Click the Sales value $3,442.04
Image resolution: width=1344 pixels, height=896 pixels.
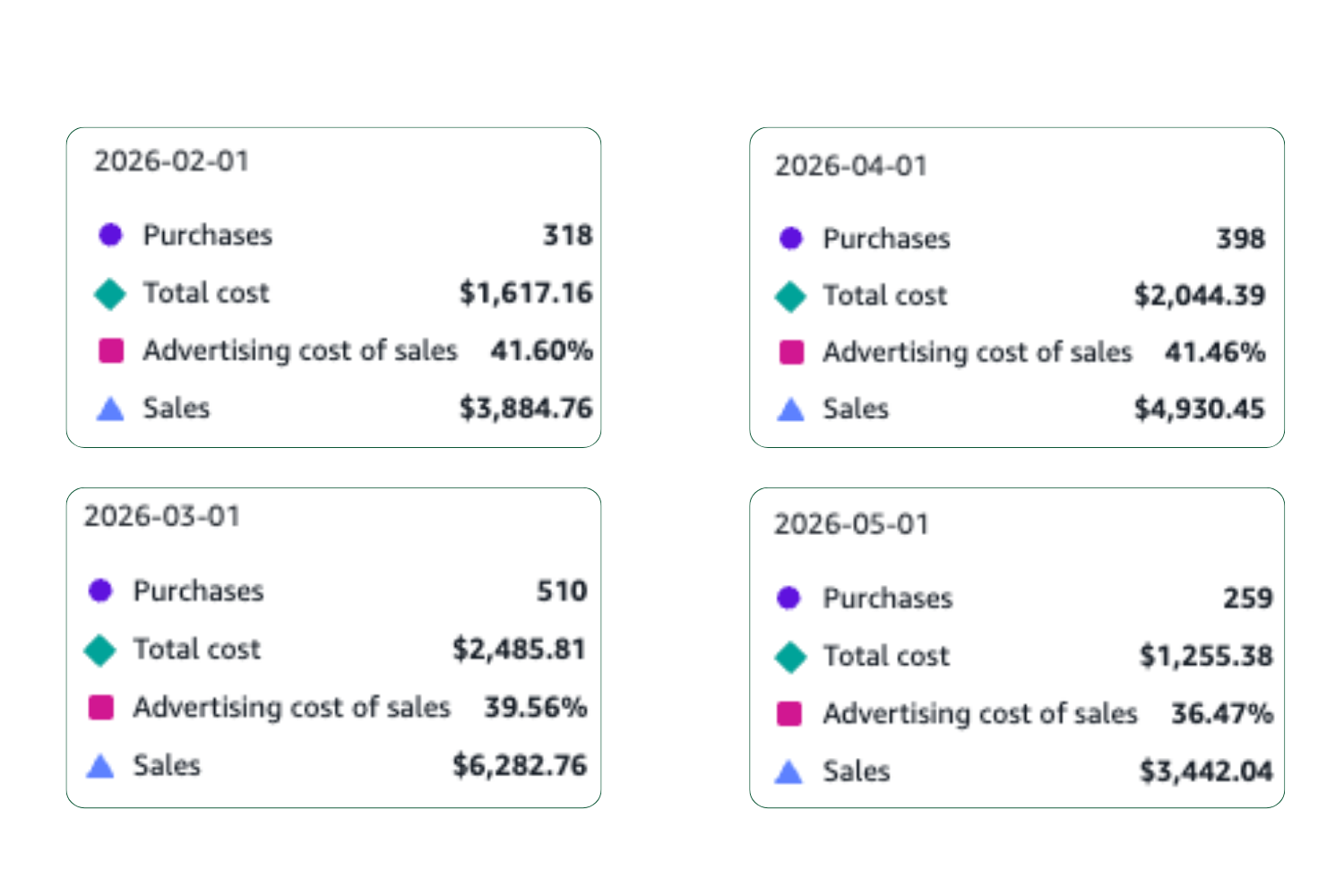point(1206,771)
